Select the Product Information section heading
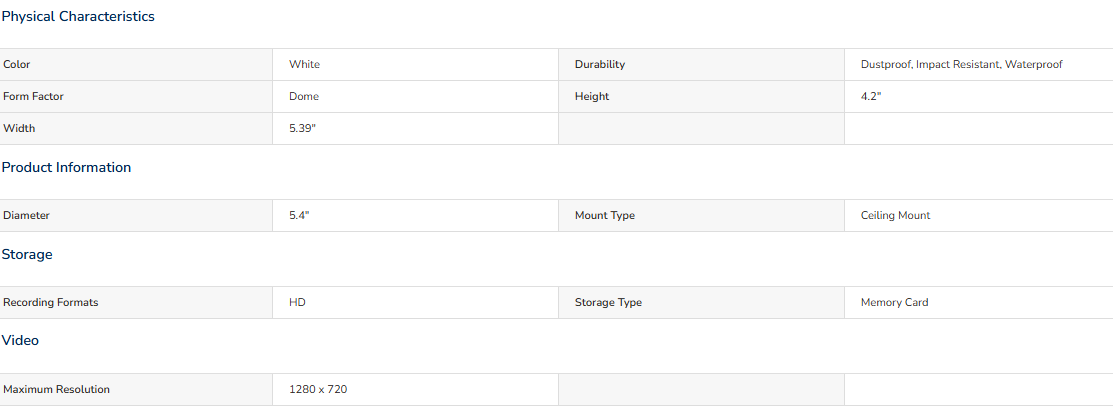 tap(66, 167)
